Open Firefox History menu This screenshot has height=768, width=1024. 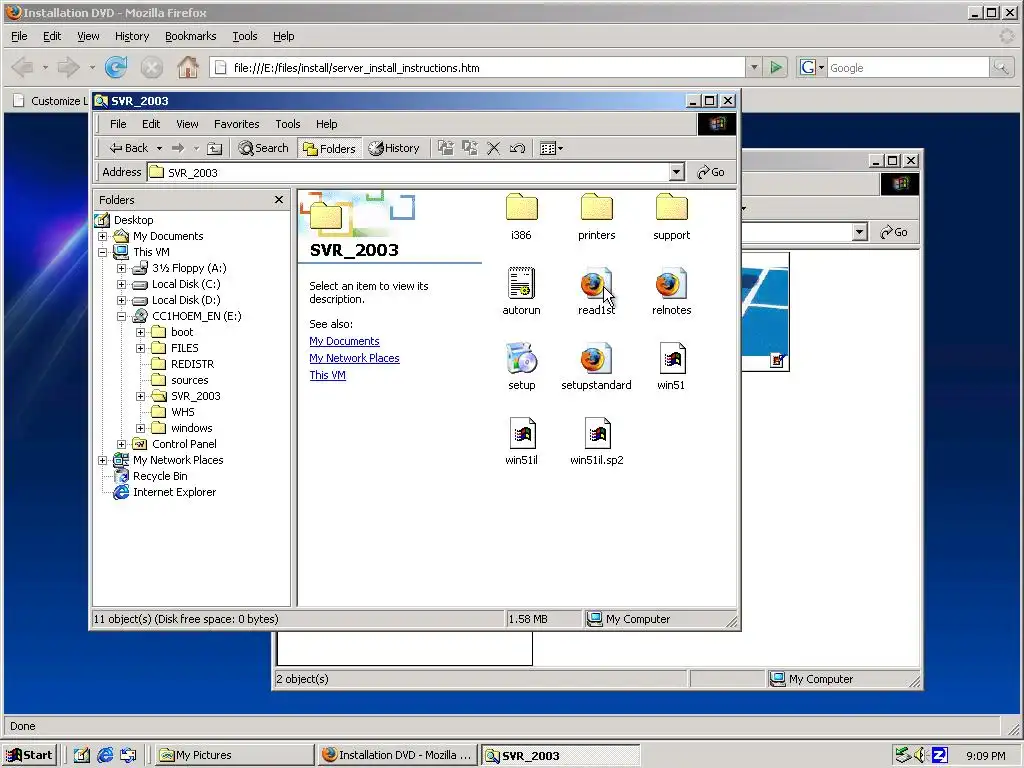click(x=132, y=36)
